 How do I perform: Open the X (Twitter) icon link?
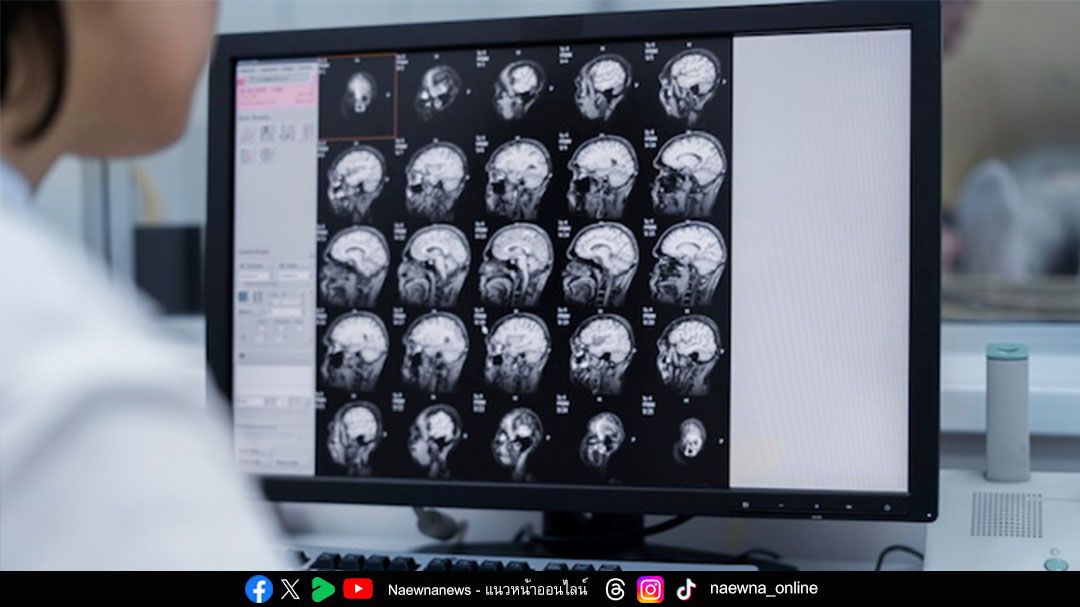coord(290,589)
